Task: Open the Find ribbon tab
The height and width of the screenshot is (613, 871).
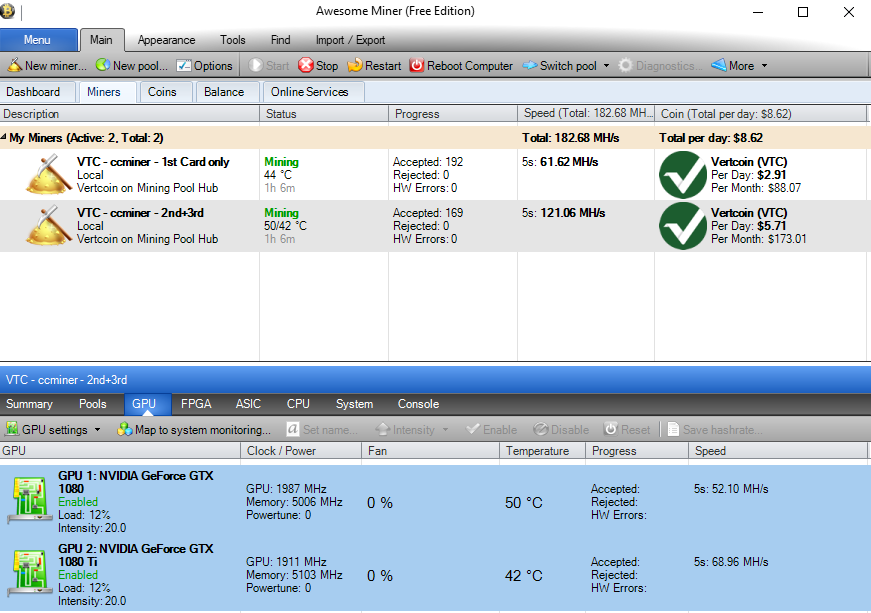Action: (281, 40)
